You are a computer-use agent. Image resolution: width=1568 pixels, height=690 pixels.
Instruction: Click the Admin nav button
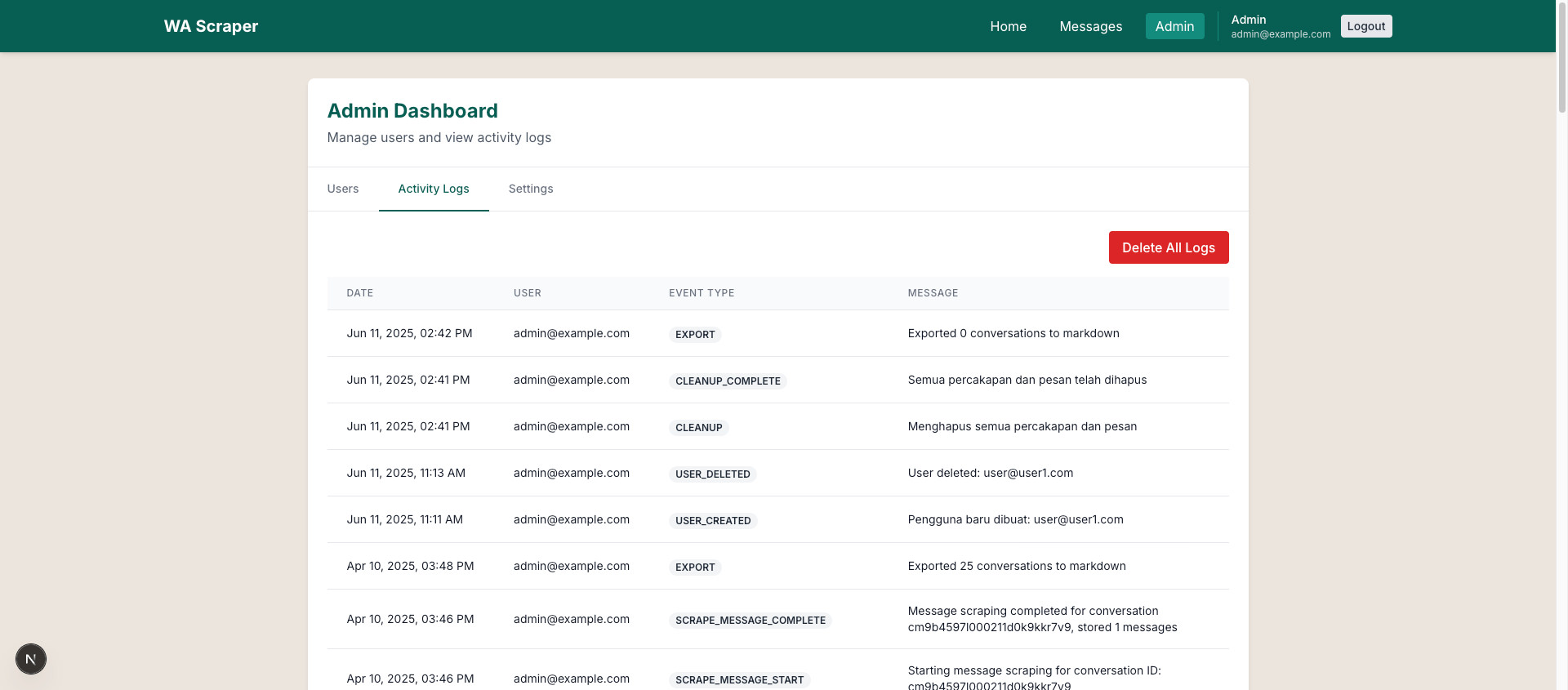[1174, 26]
